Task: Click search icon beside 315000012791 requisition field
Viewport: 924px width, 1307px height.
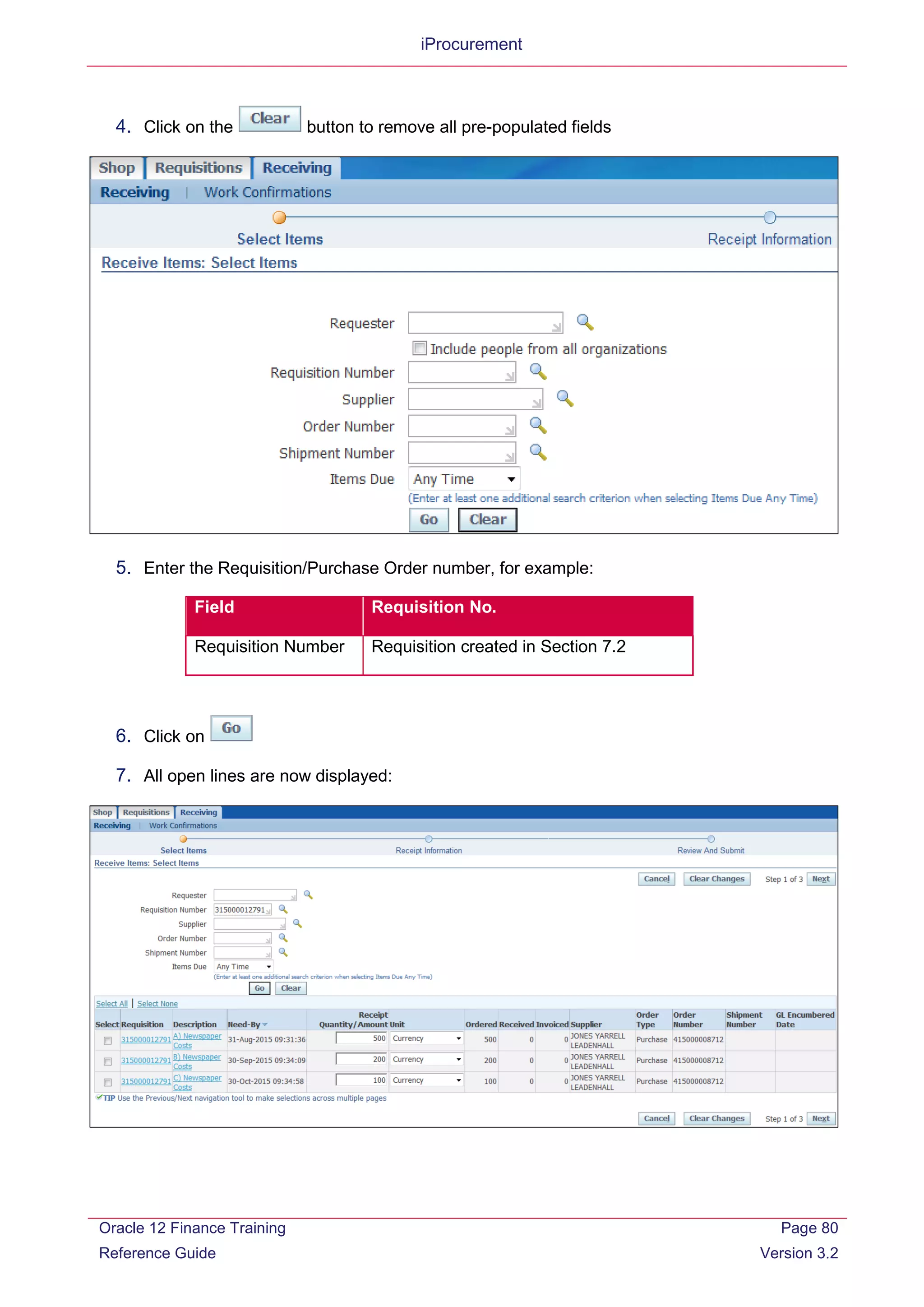Action: point(283,909)
